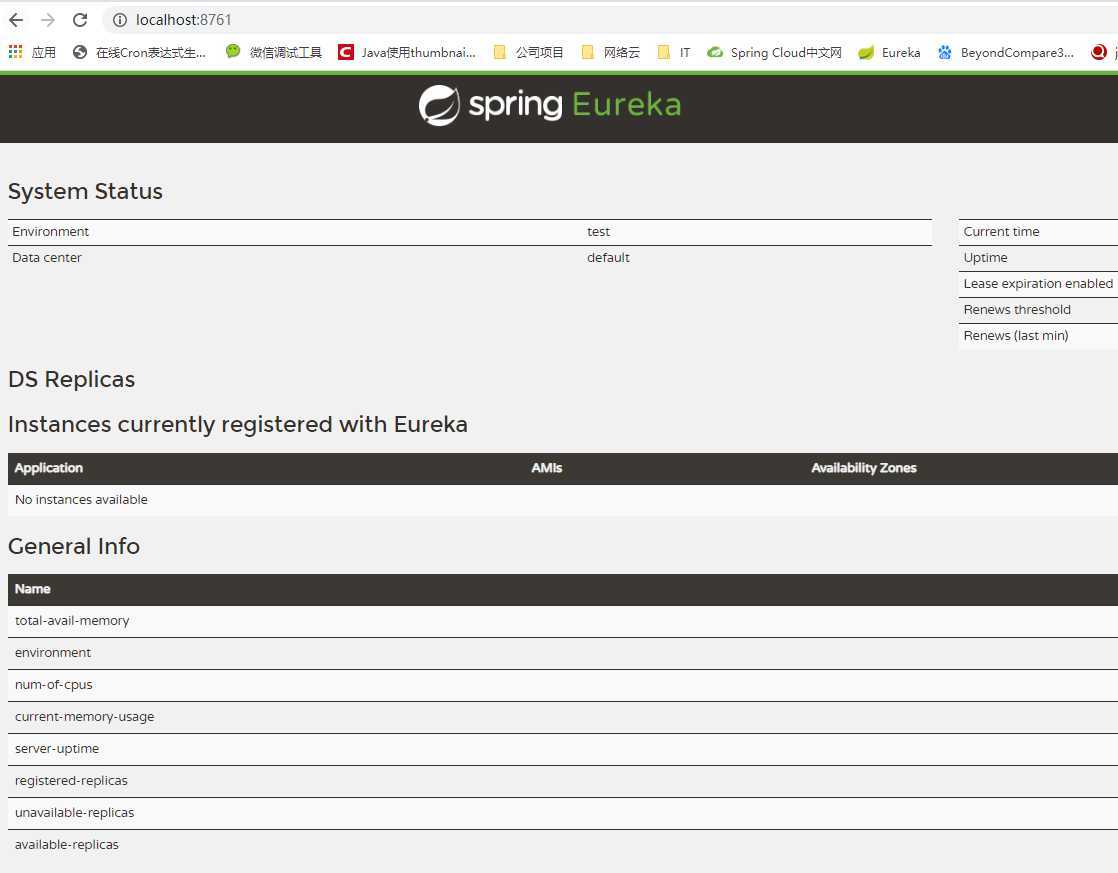Open the 应用 apps shortcut
Image resolution: width=1118 pixels, height=873 pixels.
[x=32, y=52]
